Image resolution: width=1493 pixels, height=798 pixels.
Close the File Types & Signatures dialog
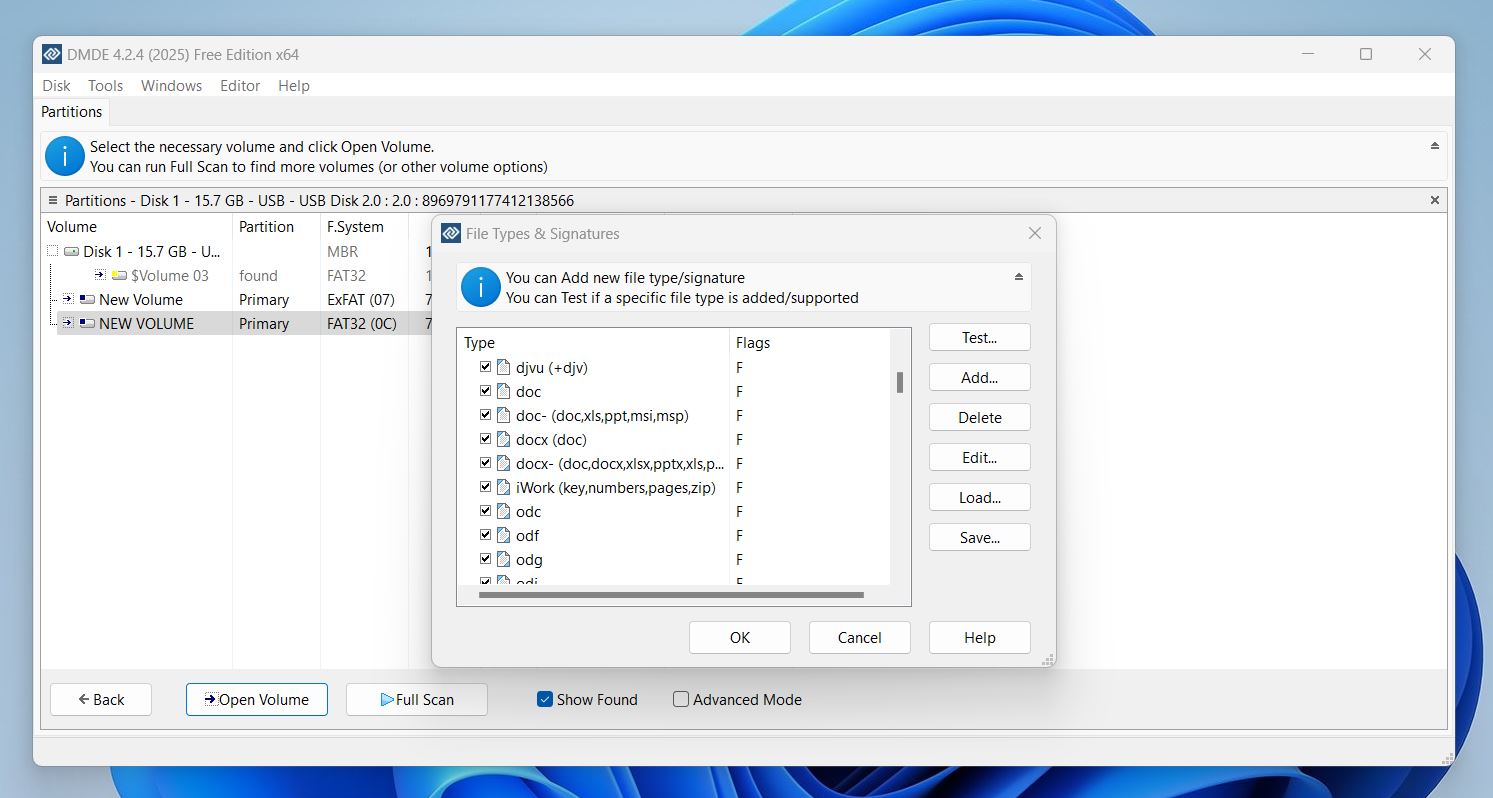1035,233
